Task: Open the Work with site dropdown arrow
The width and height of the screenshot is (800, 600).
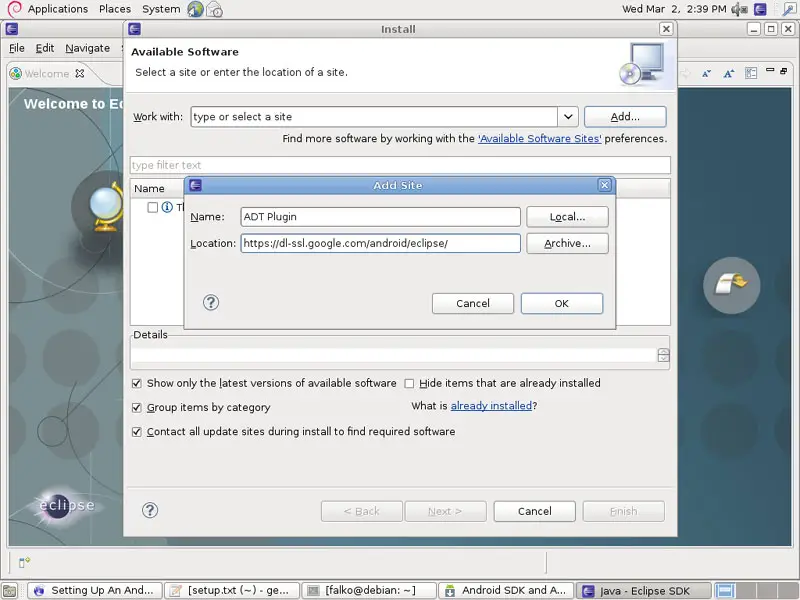Action: point(568,117)
